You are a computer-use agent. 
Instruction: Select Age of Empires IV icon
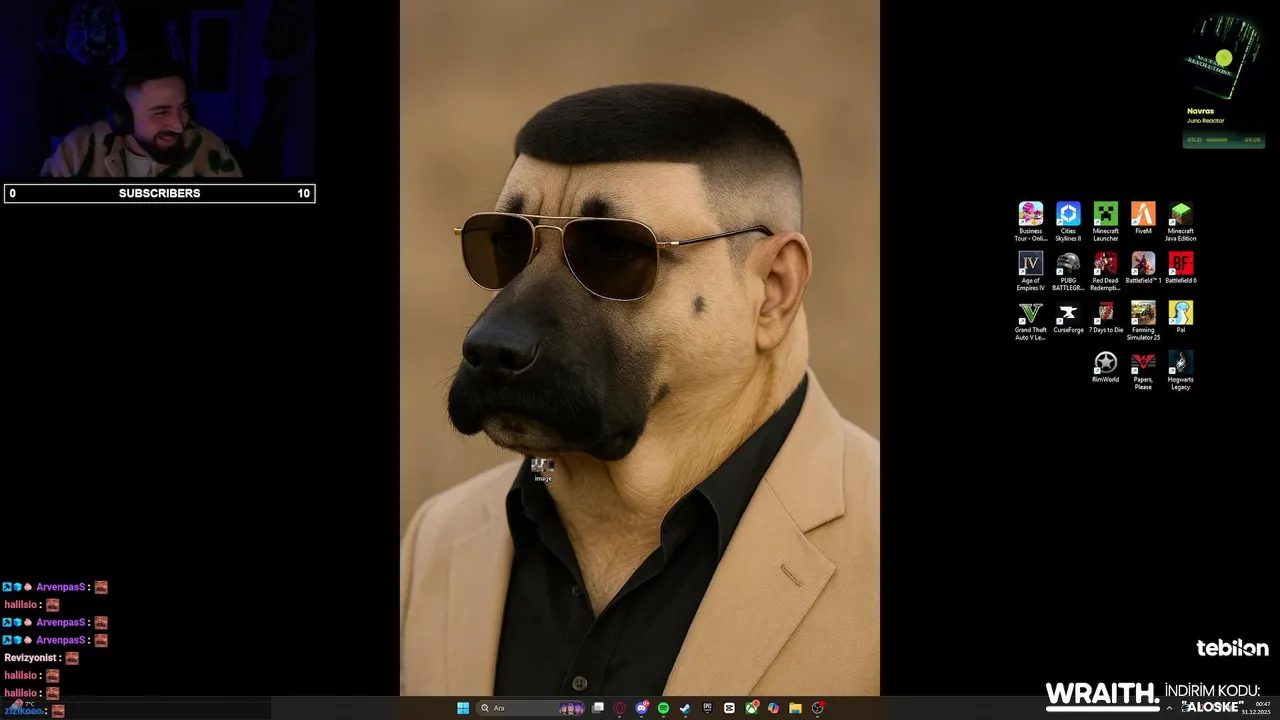(1030, 271)
